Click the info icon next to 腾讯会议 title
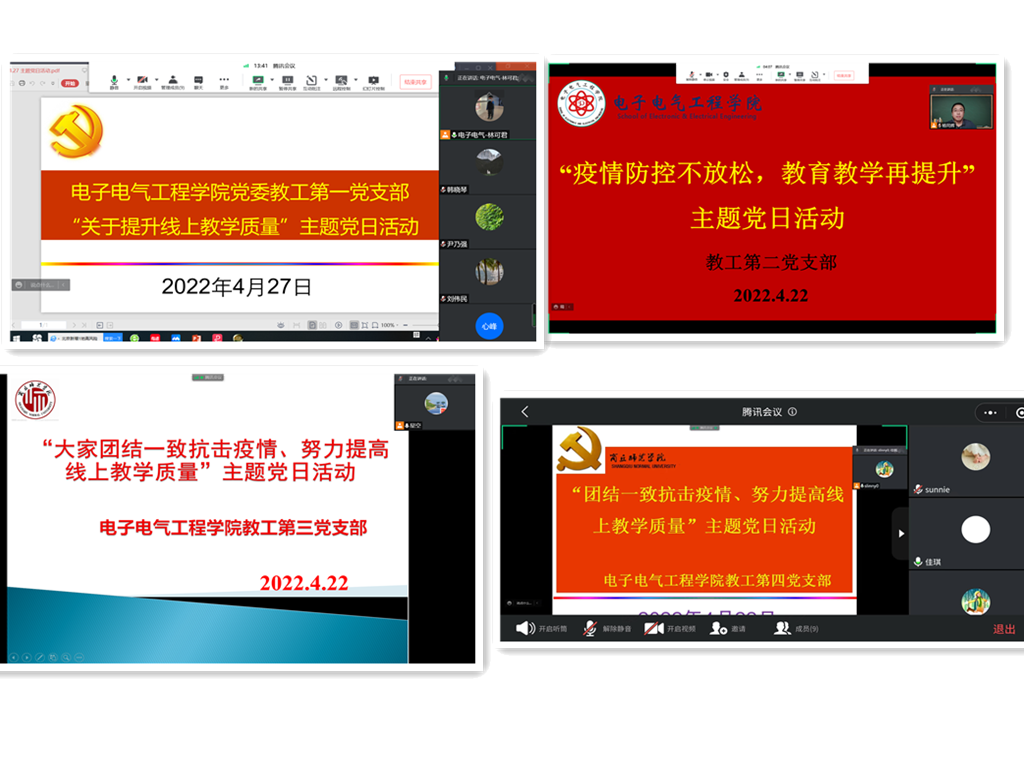The width and height of the screenshot is (1024, 768). pyautogui.click(x=792, y=412)
